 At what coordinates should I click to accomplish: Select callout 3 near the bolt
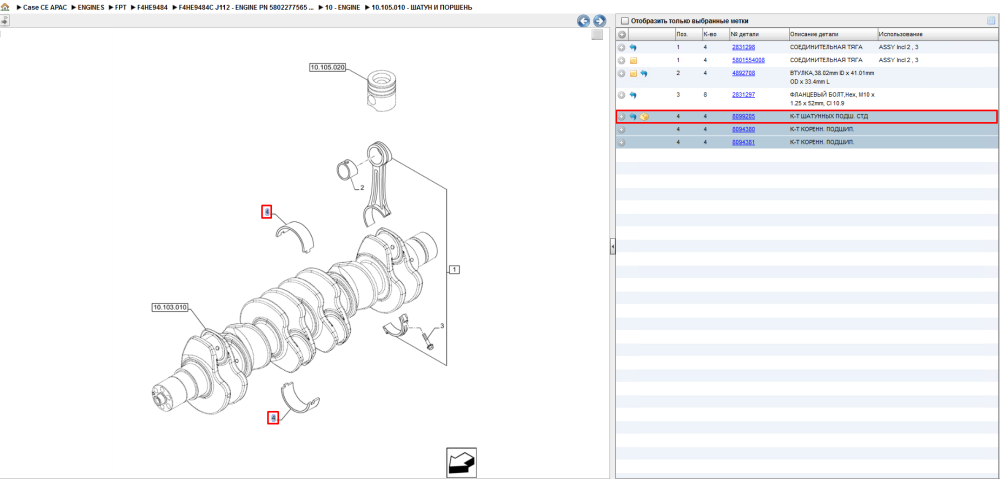[x=442, y=326]
